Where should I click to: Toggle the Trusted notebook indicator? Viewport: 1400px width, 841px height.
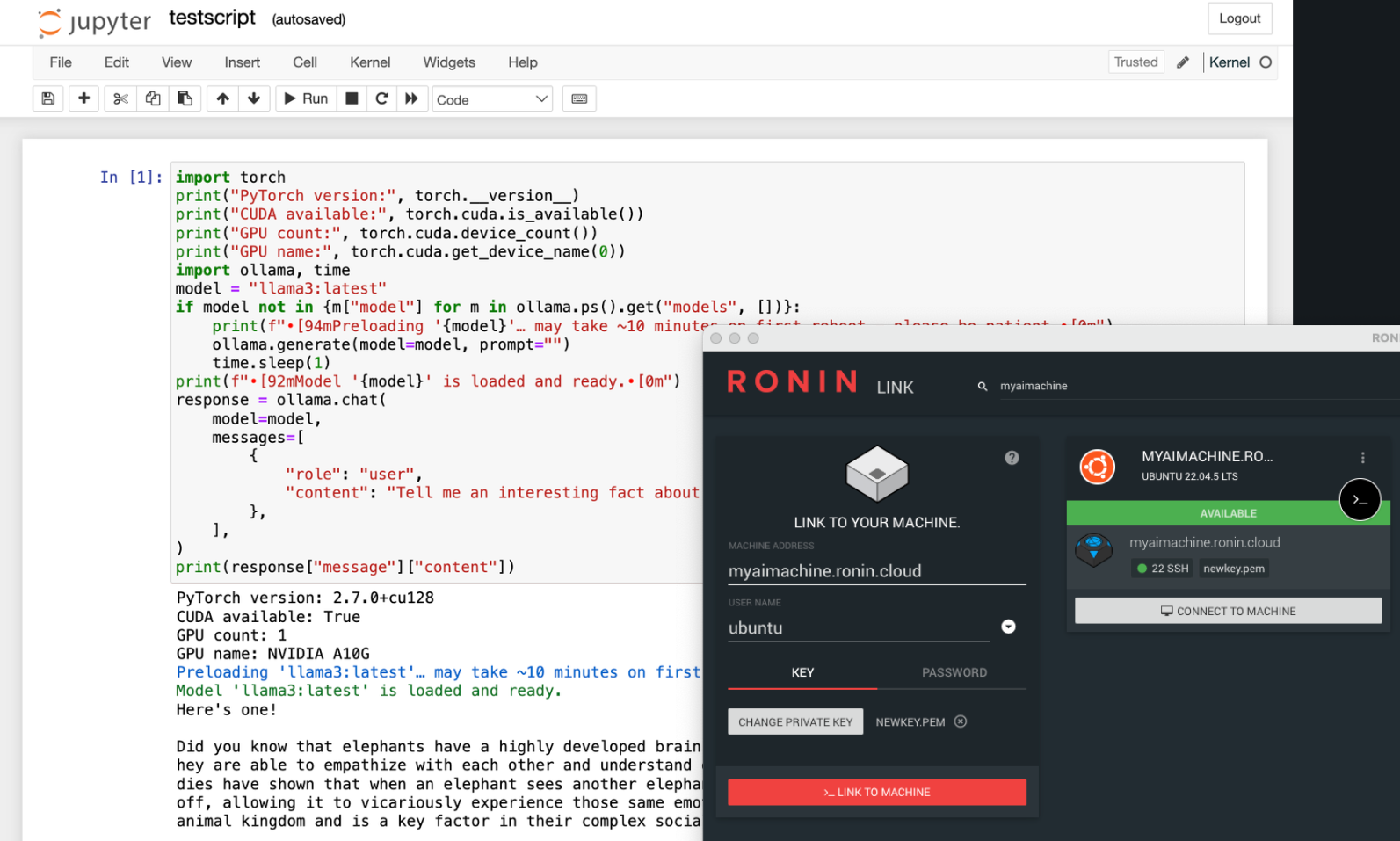1135,62
